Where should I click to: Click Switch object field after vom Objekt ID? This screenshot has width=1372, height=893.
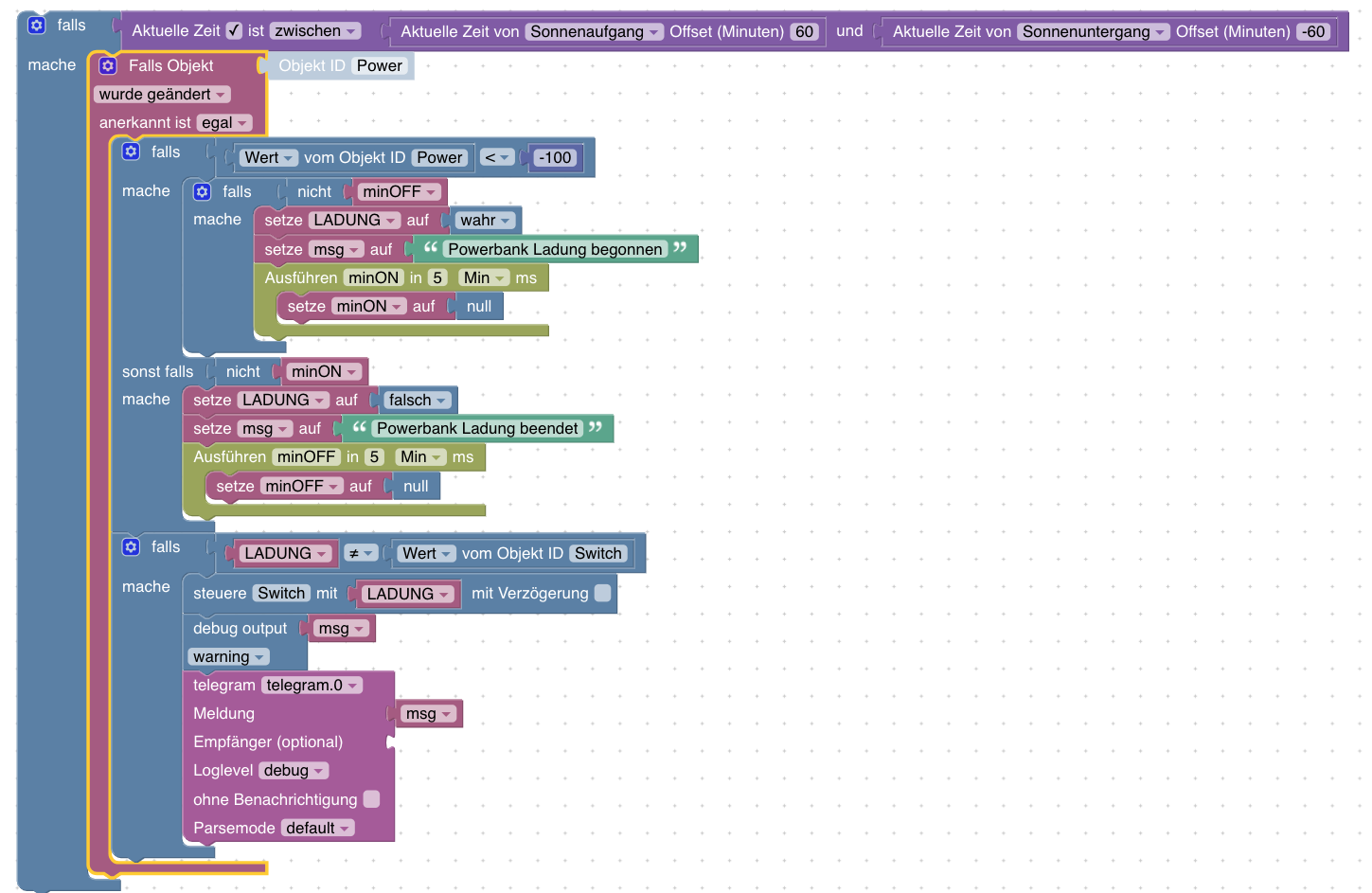pos(598,553)
